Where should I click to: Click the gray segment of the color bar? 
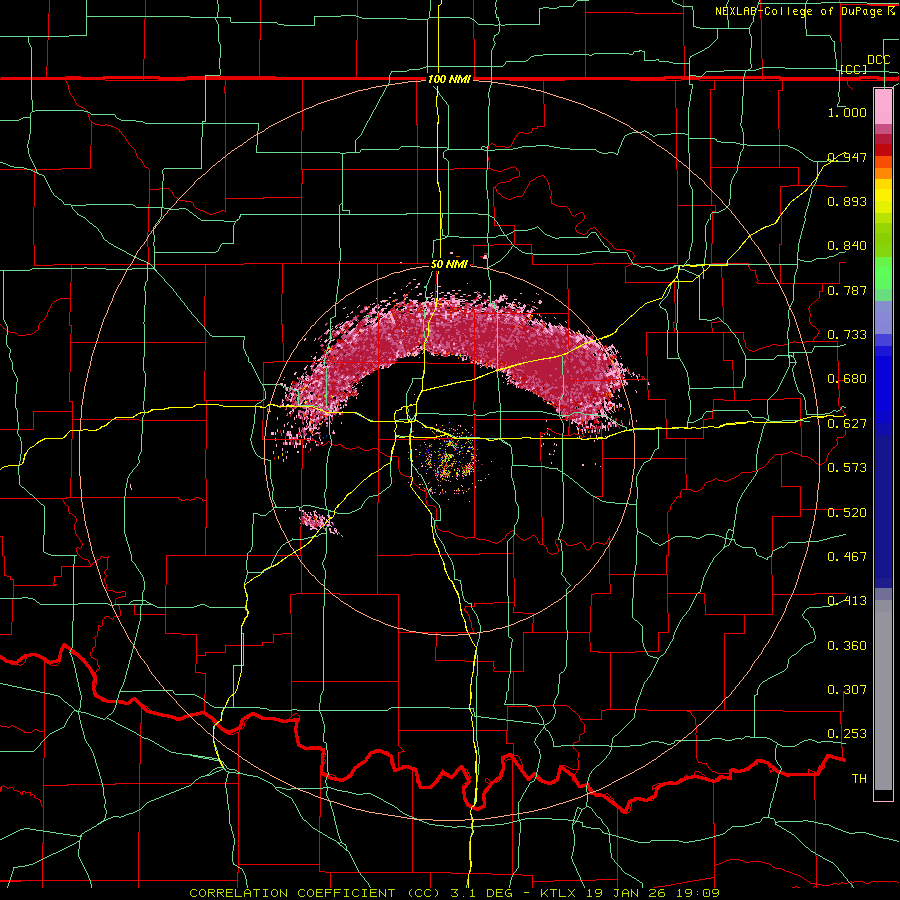point(883,695)
